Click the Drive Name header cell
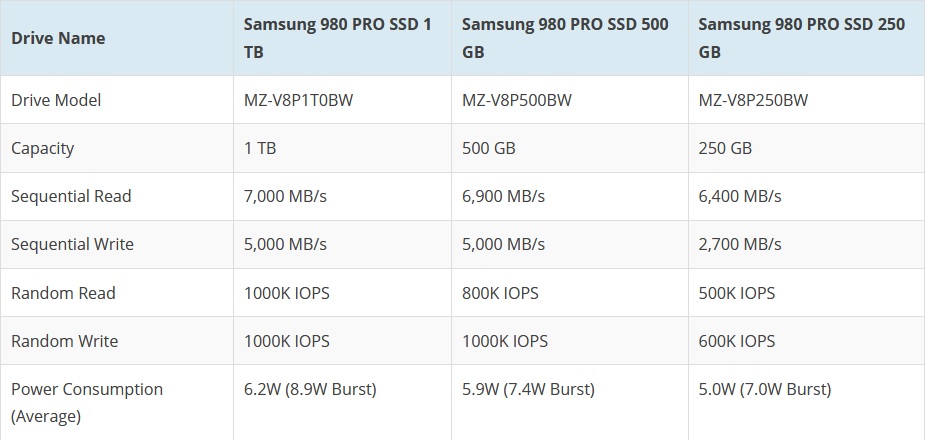The width and height of the screenshot is (926, 440). click(58, 38)
